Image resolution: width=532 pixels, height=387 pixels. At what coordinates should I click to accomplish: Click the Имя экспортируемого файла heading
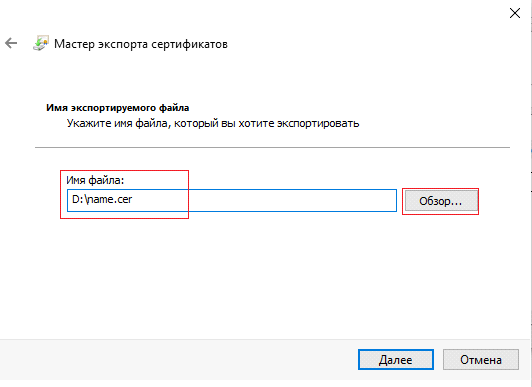click(x=118, y=108)
